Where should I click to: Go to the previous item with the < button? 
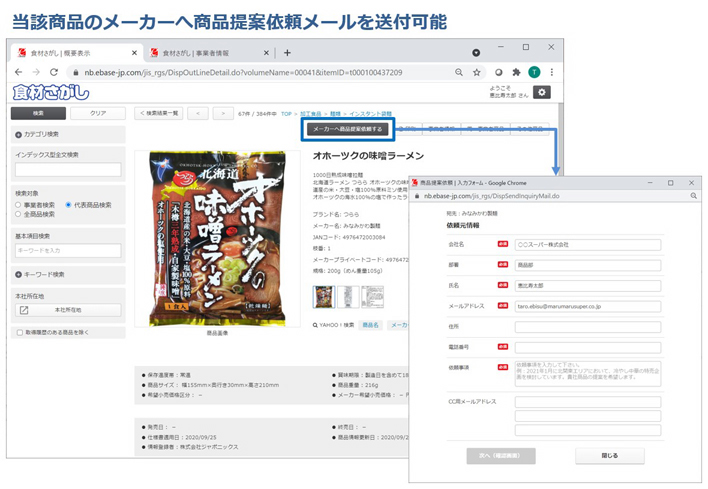tap(198, 113)
